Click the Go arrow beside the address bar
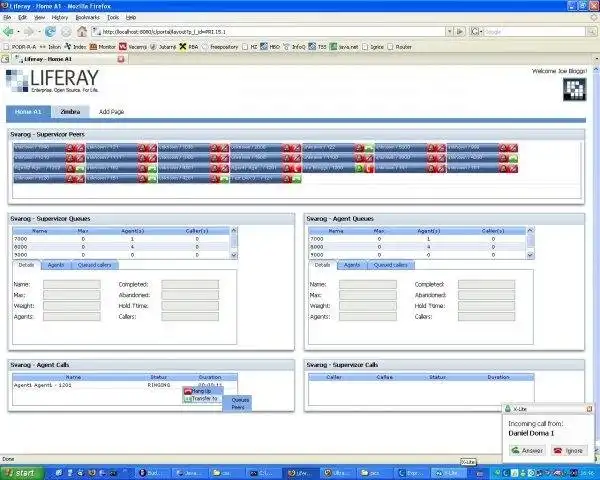Viewport: 600px width, 480px height. 460,31
